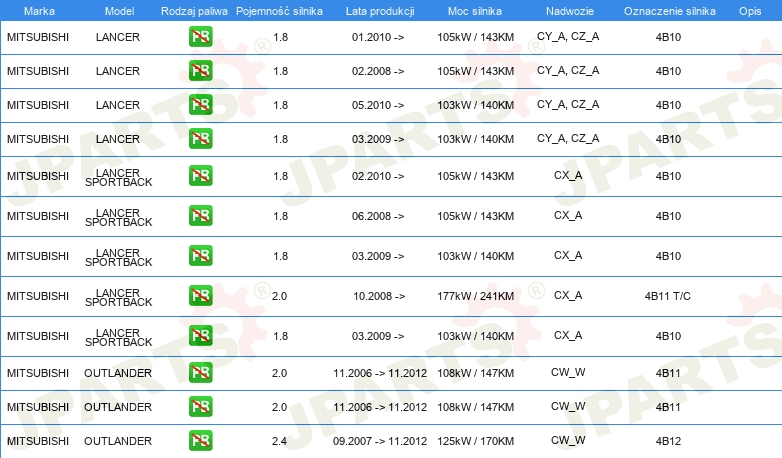Click OUTLANDER in the 2.4 engine row
782x458 pixels.
click(118, 441)
